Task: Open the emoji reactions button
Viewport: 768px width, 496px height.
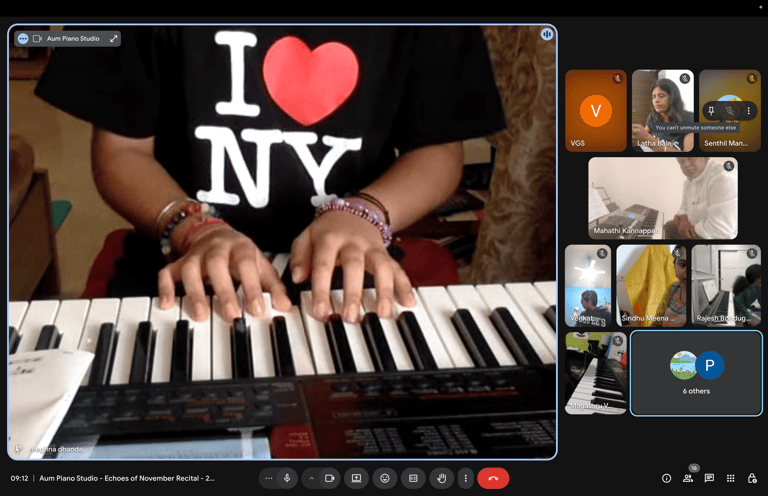Action: [x=385, y=478]
